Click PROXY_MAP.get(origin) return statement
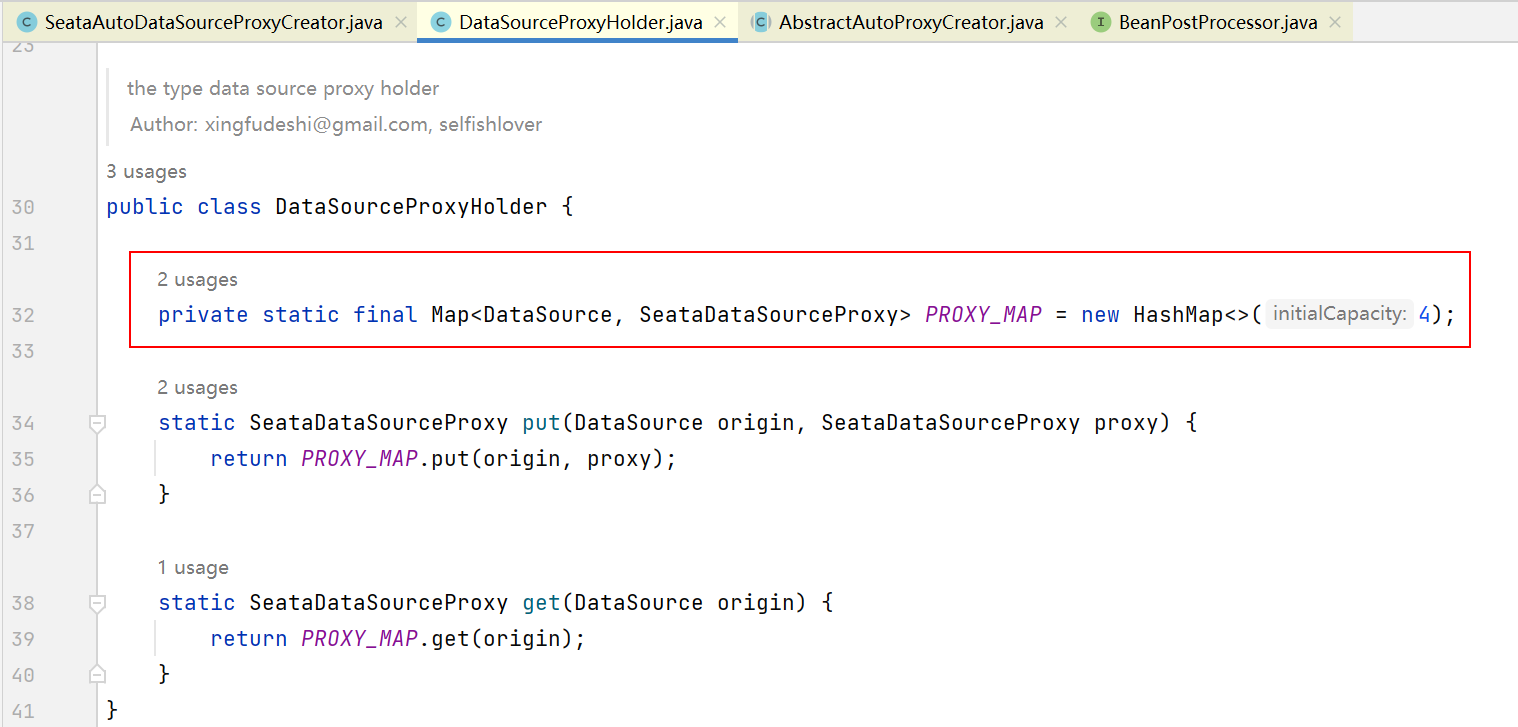The image size is (1518, 727). point(397,639)
